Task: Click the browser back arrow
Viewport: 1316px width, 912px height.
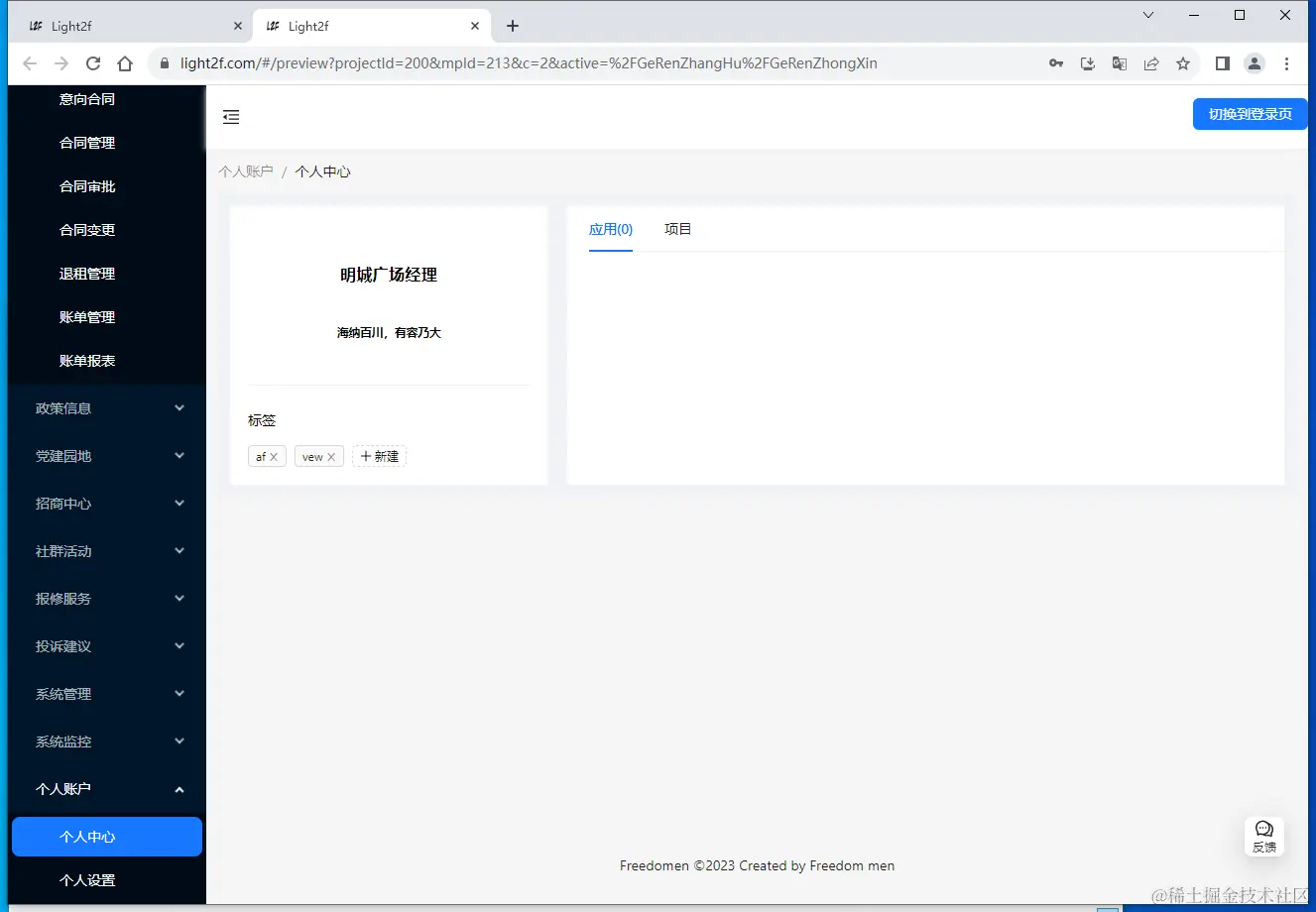Action: (30, 63)
